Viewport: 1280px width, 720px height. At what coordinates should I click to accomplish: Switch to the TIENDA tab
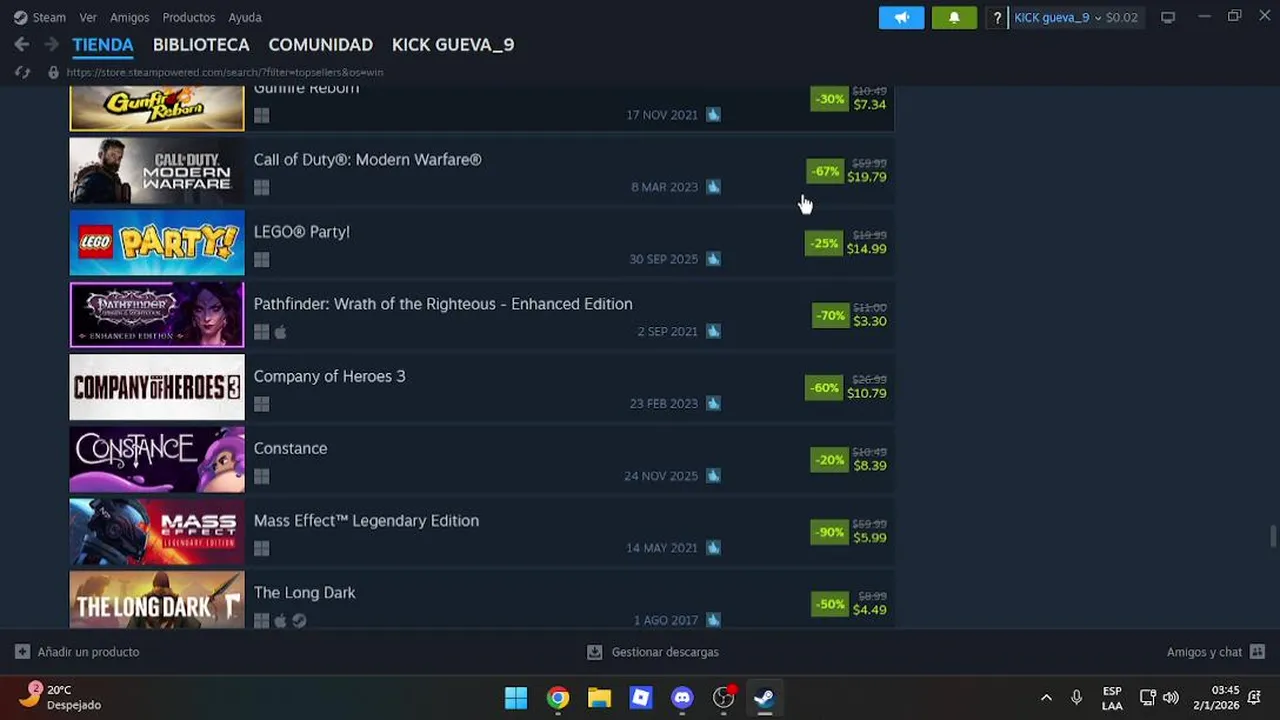tap(103, 45)
